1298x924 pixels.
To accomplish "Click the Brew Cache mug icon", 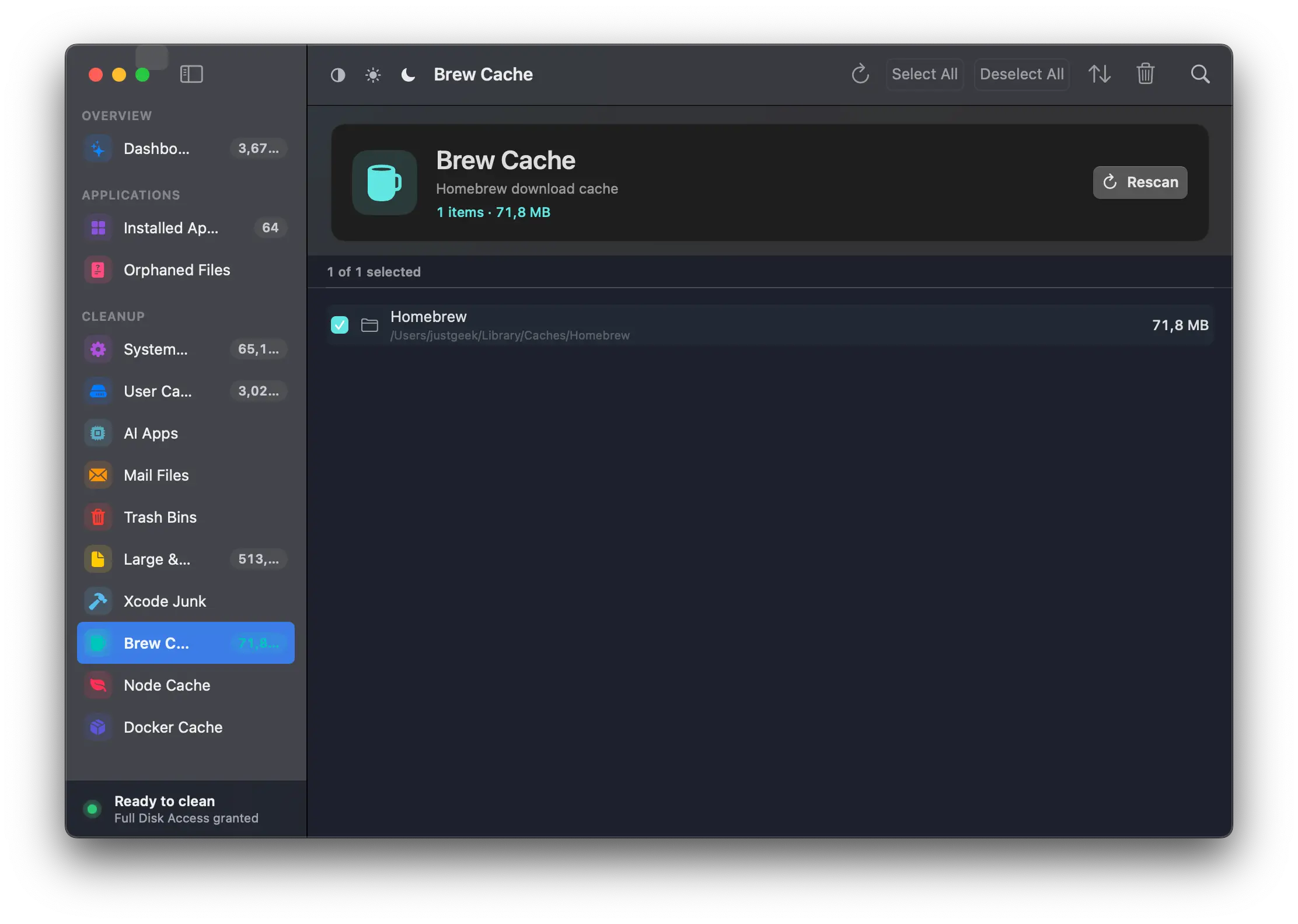I will [x=385, y=183].
